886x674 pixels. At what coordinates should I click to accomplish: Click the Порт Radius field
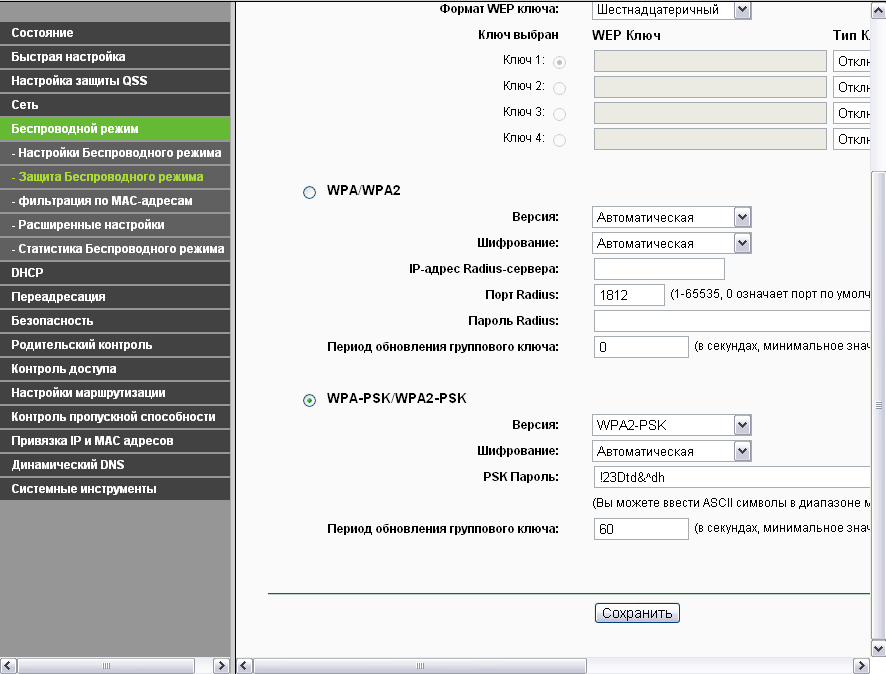(x=629, y=295)
